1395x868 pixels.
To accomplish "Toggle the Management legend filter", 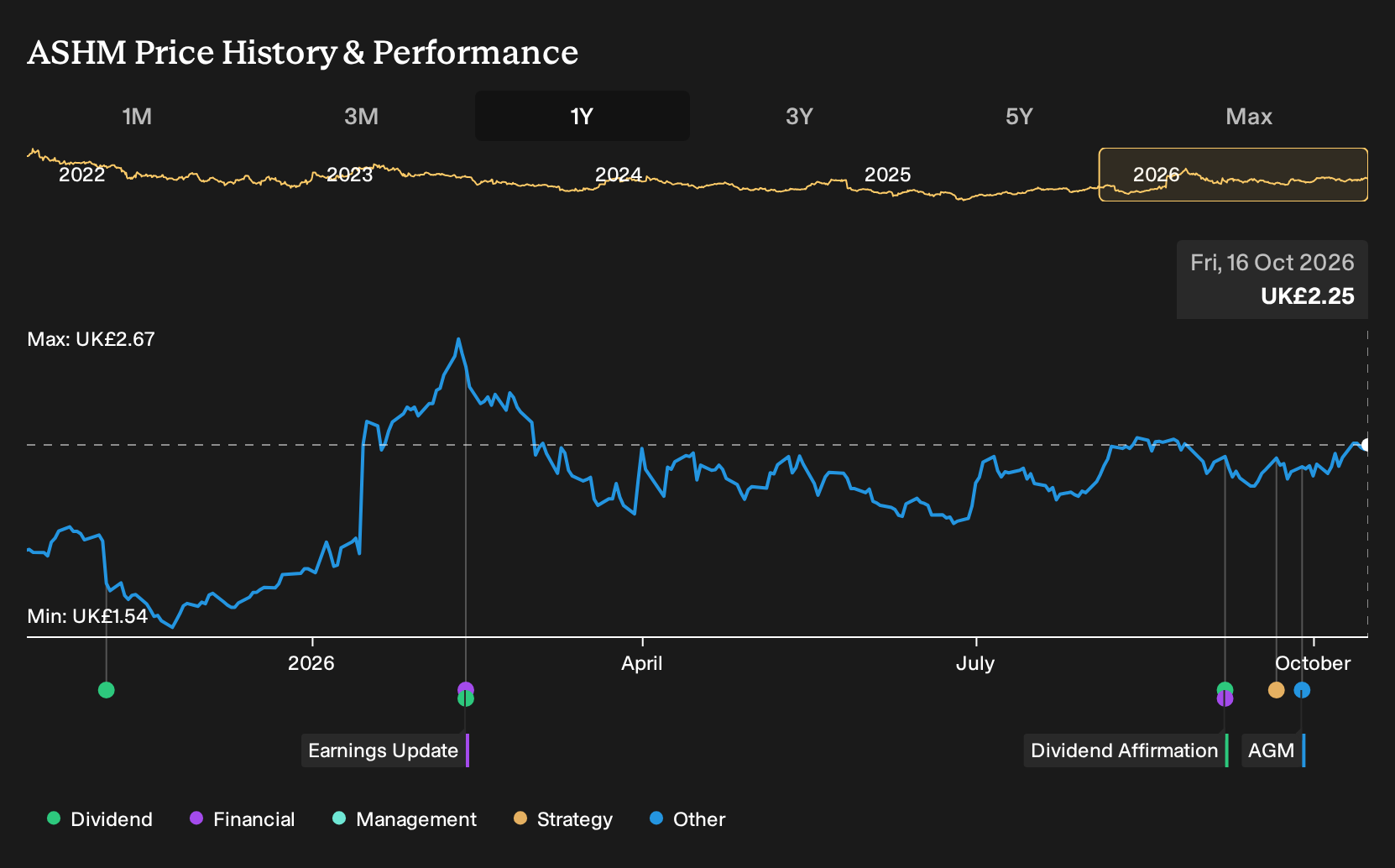I will [405, 819].
